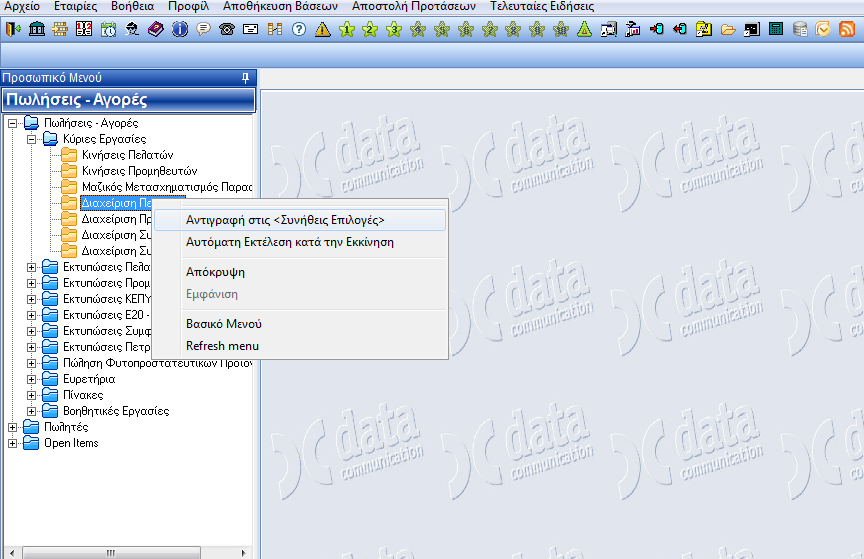Expand the Open Items folder

pyautogui.click(x=13, y=443)
